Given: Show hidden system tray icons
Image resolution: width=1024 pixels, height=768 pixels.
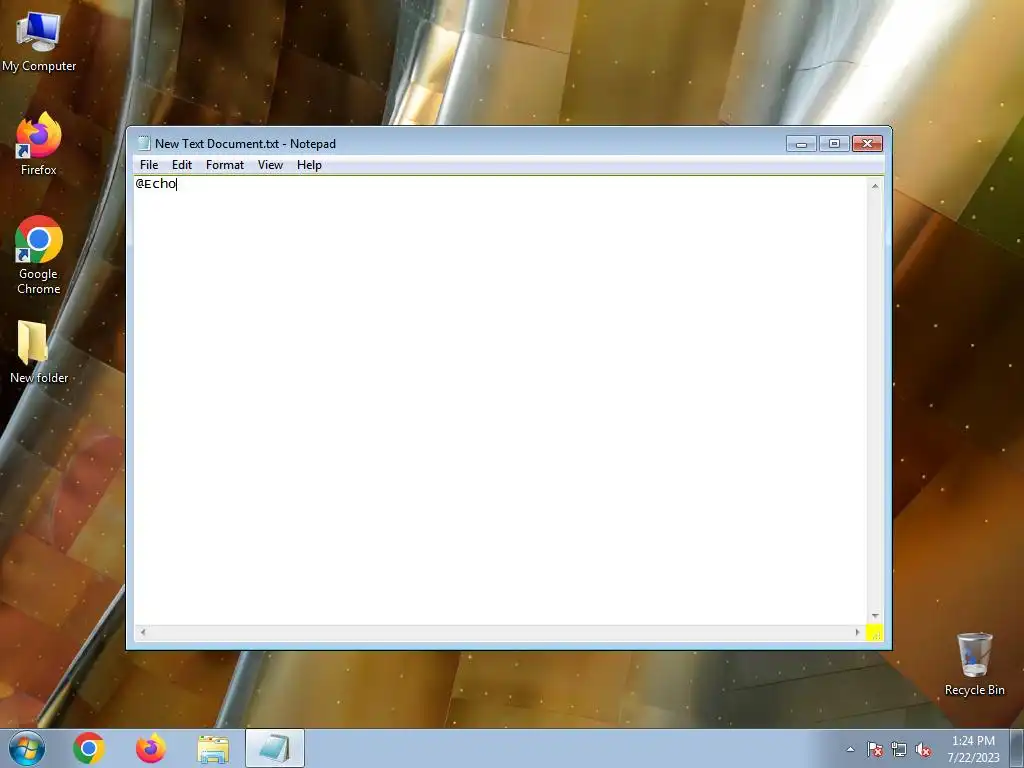Looking at the screenshot, I should (850, 749).
